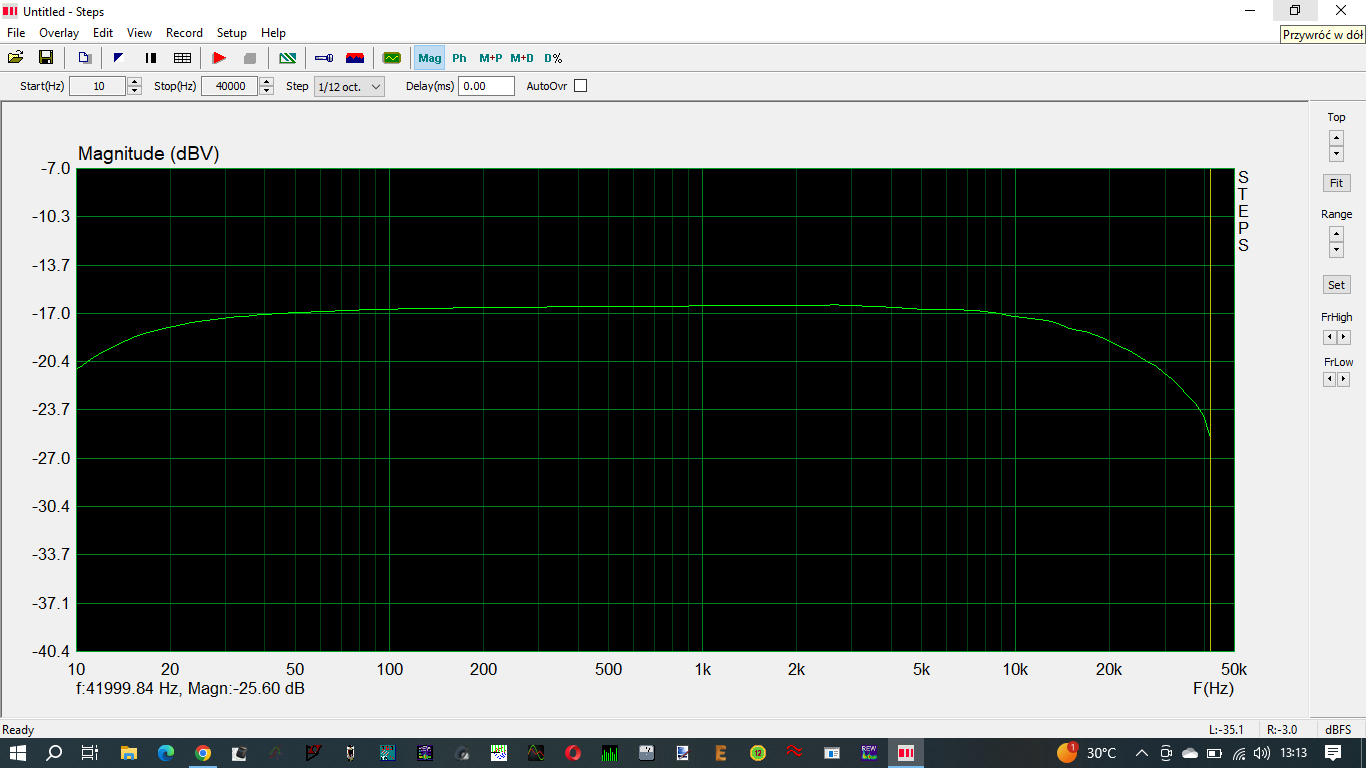Click the green striped overlay icon

287,58
